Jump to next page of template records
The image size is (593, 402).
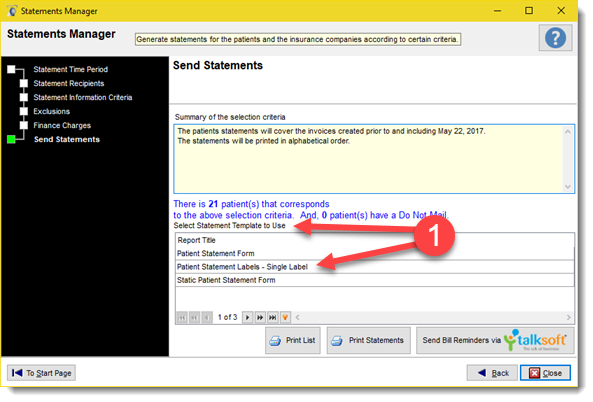(x=260, y=317)
